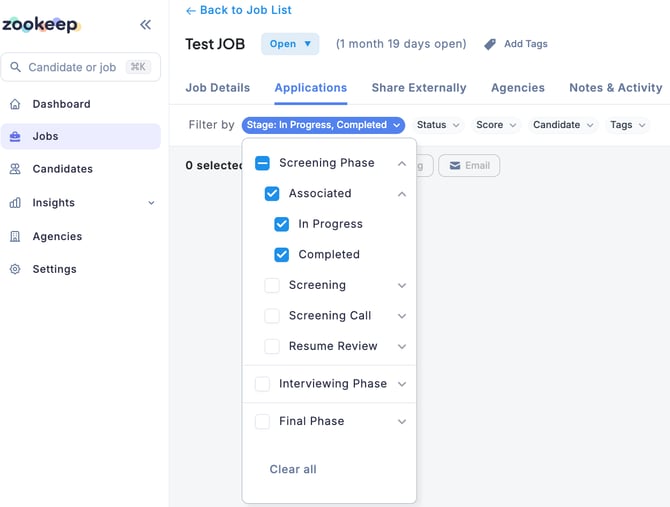Screen dimensions: 670x507
Task: Open the Share Externally tab
Action: 418,88
